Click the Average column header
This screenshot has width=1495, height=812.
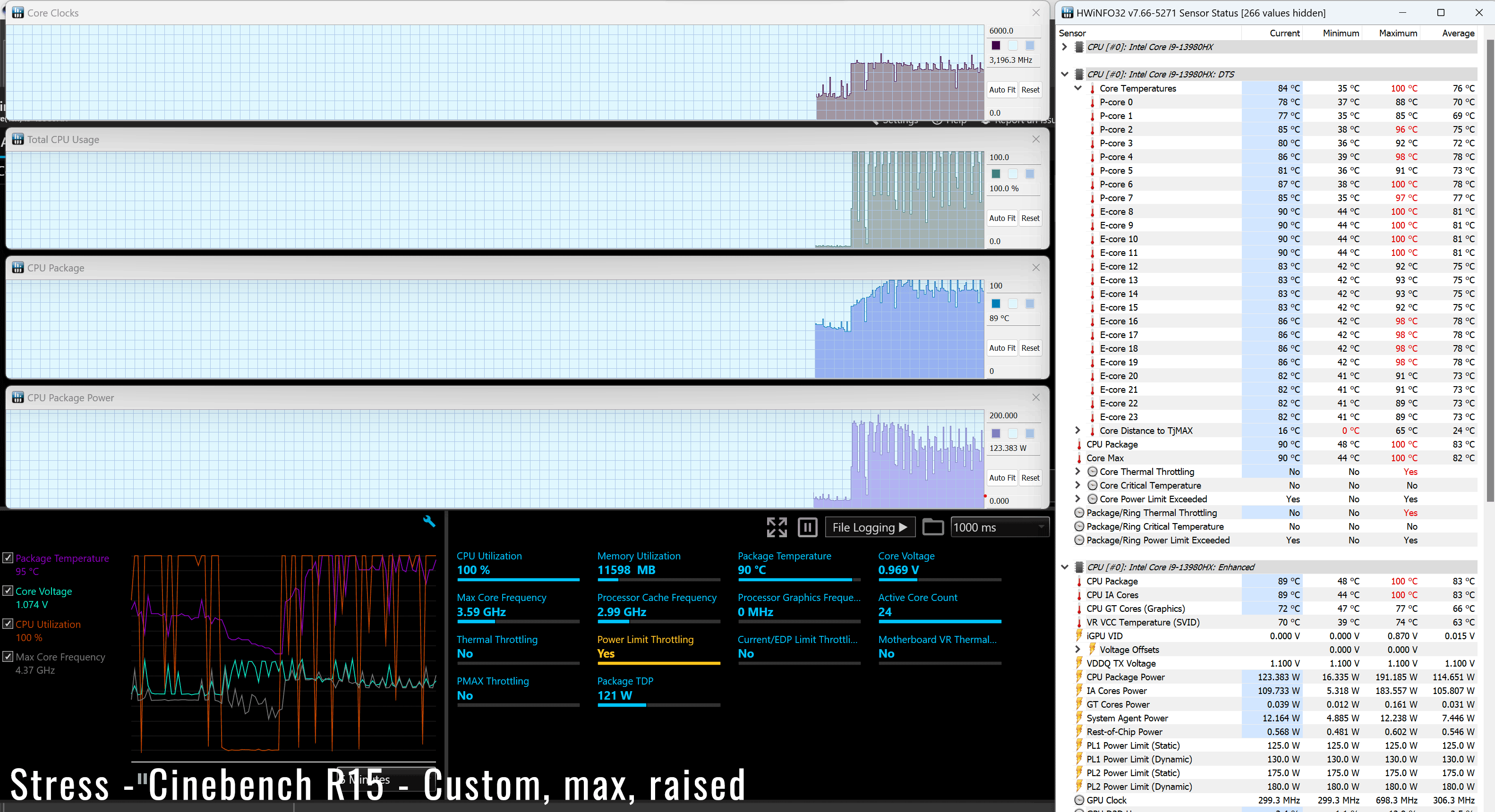click(x=1457, y=33)
